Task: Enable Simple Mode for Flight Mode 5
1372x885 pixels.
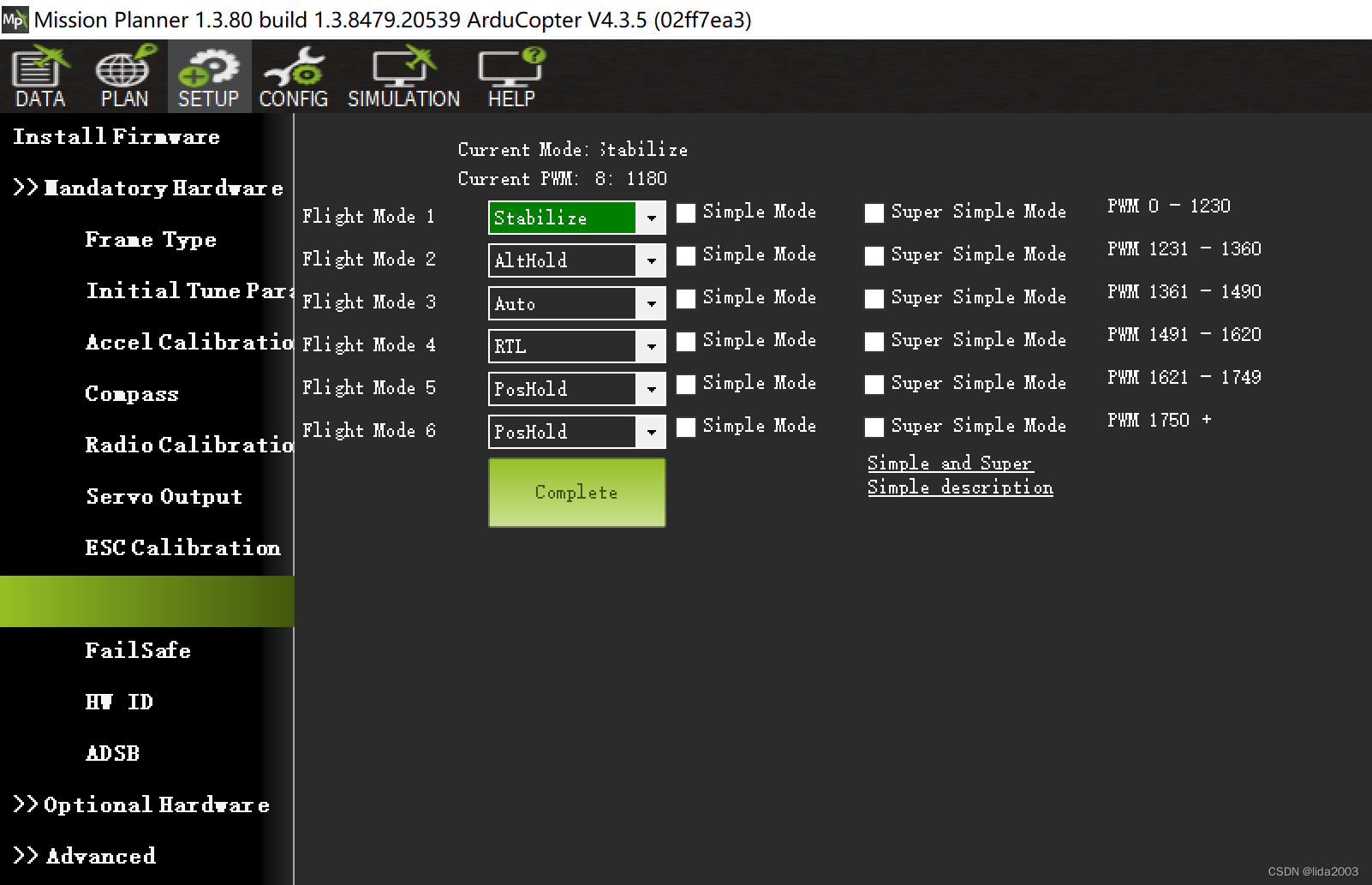Action: 686,385
